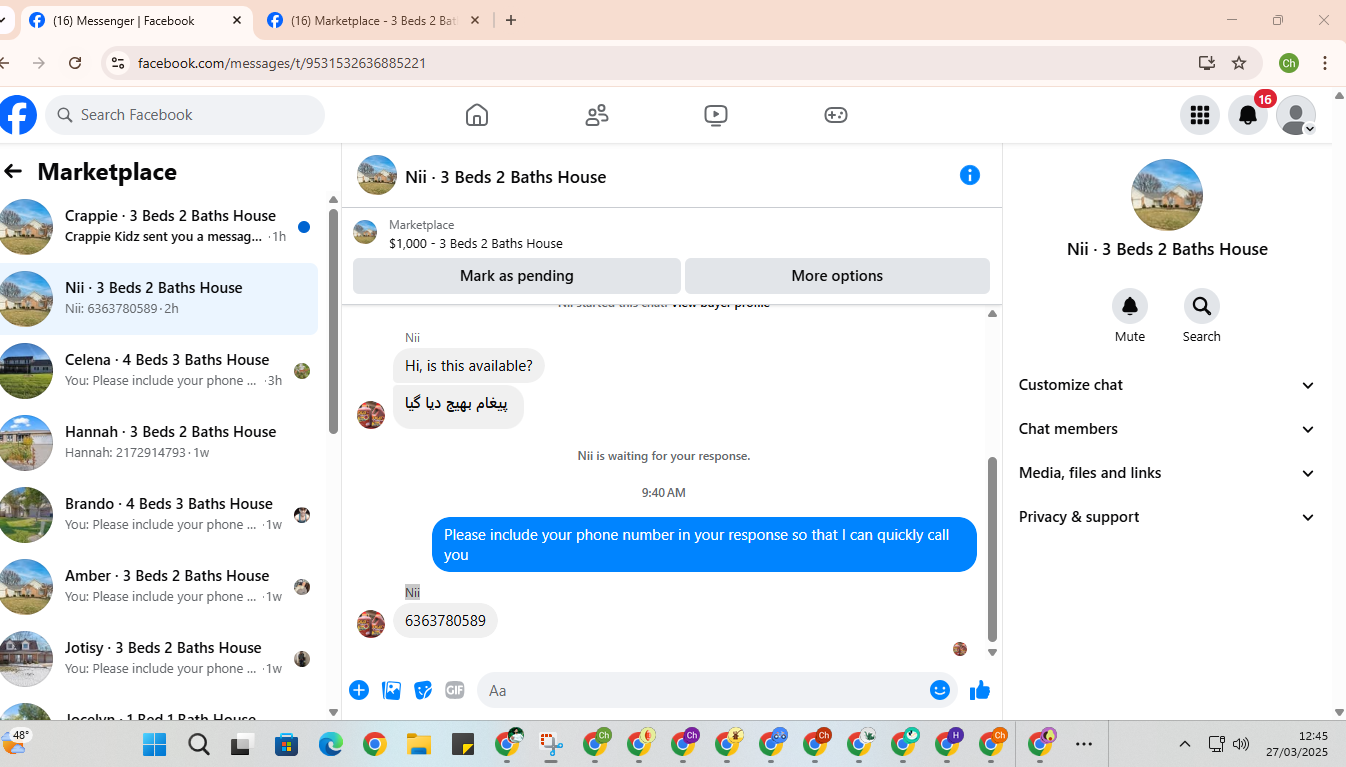Open the account profile dropdown

pos(1296,115)
